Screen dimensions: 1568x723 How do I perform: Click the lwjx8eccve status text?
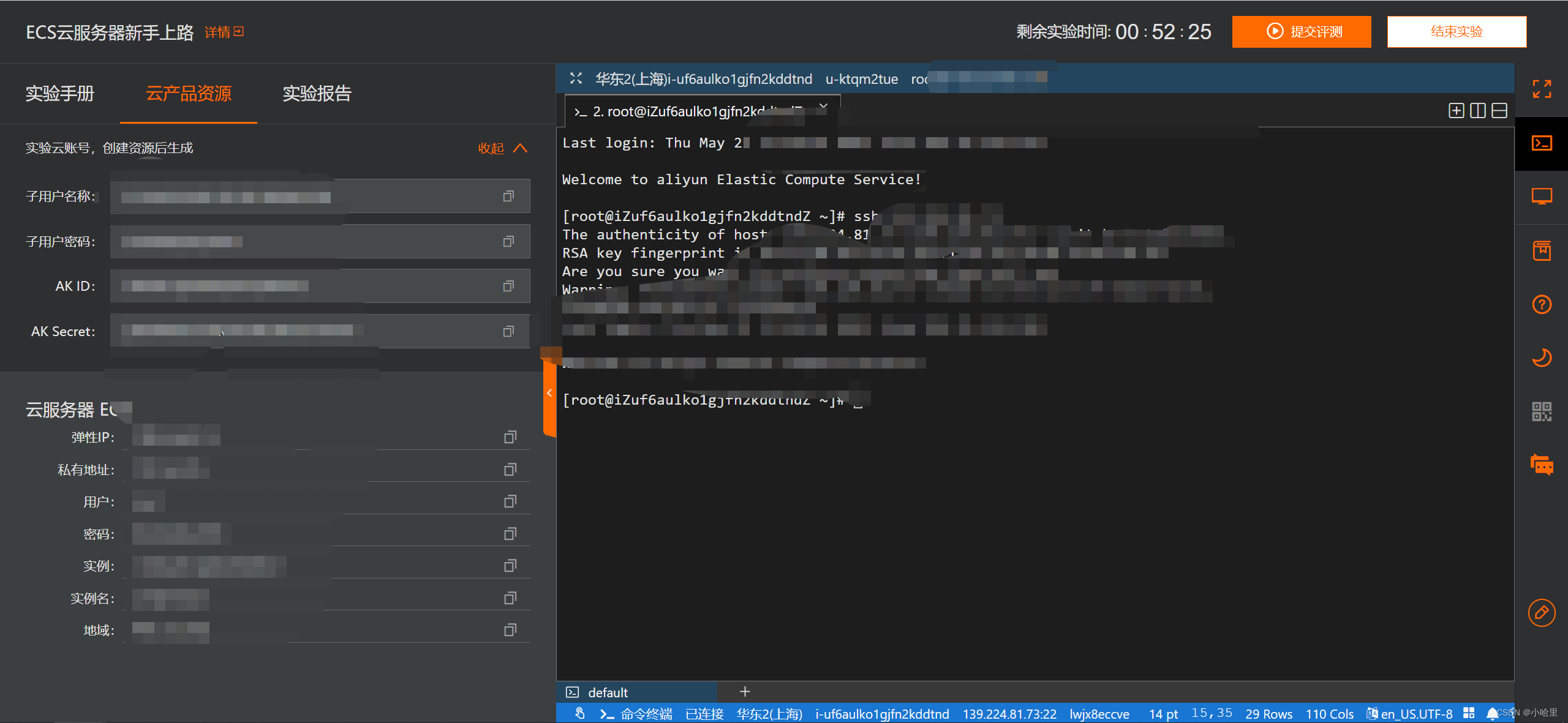point(1099,714)
